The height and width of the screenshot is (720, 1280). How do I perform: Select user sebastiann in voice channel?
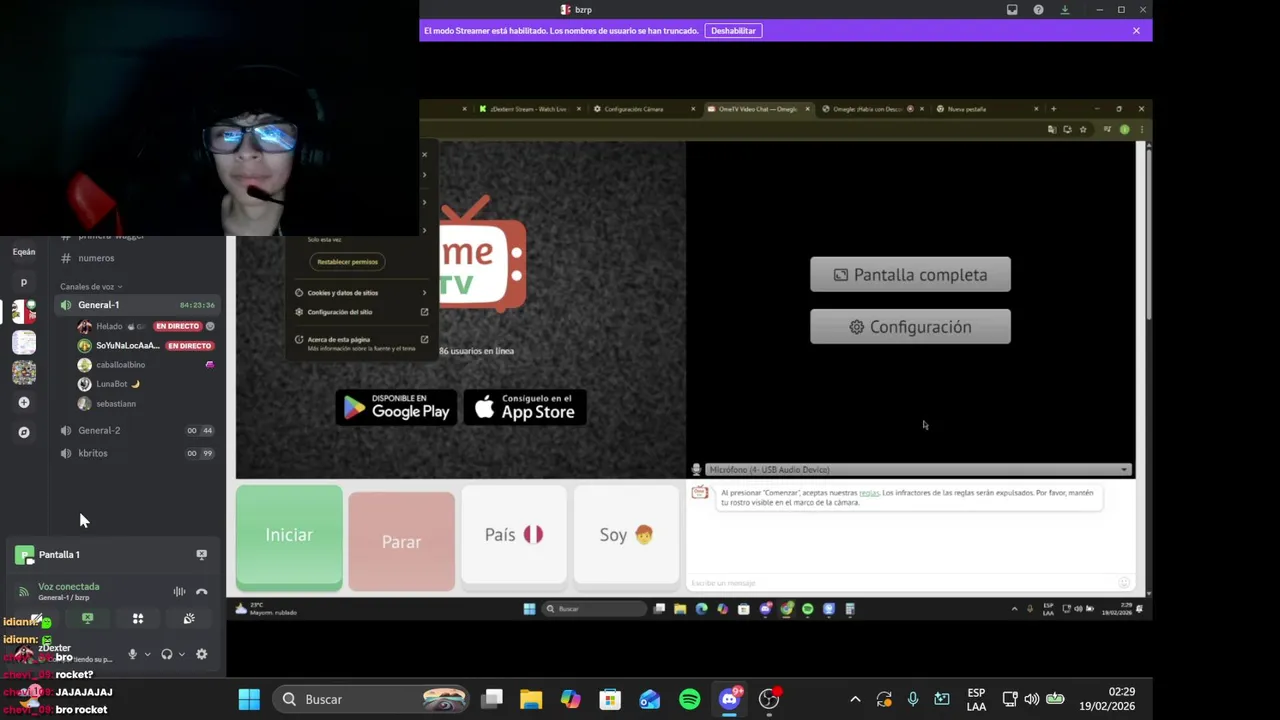(x=147, y=404)
